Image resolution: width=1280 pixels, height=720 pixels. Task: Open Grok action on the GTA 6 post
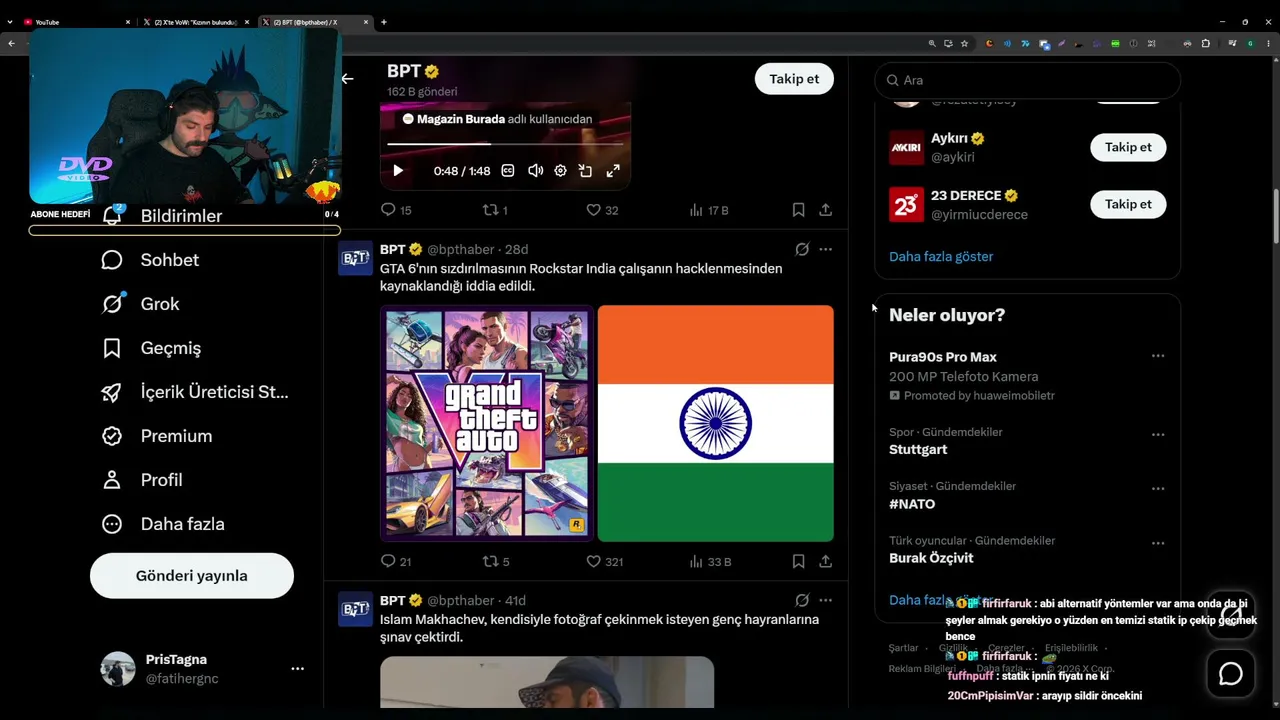click(802, 249)
